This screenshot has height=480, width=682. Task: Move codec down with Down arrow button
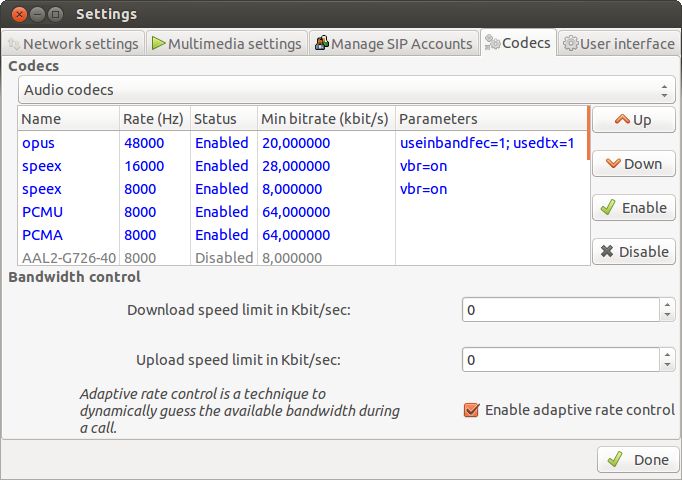pyautogui.click(x=633, y=164)
